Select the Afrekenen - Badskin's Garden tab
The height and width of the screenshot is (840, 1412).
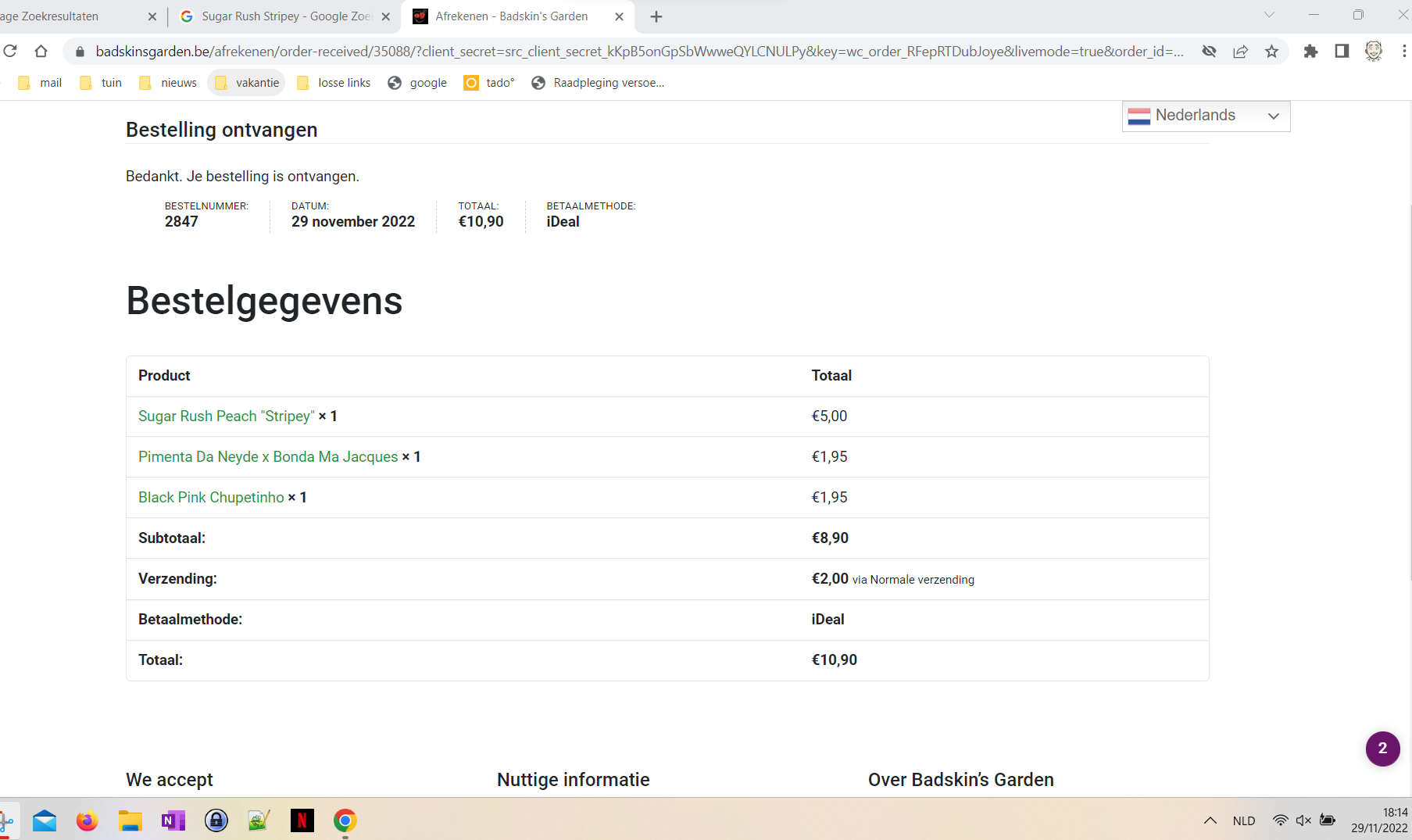517,16
